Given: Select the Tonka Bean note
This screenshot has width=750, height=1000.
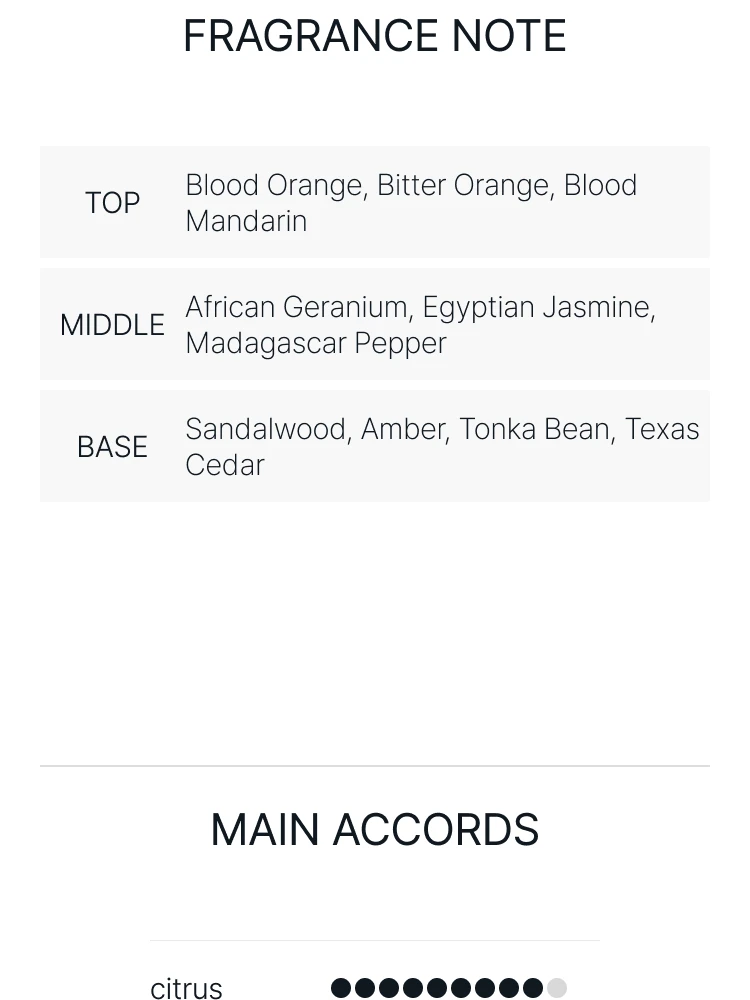Looking at the screenshot, I should pos(535,430).
